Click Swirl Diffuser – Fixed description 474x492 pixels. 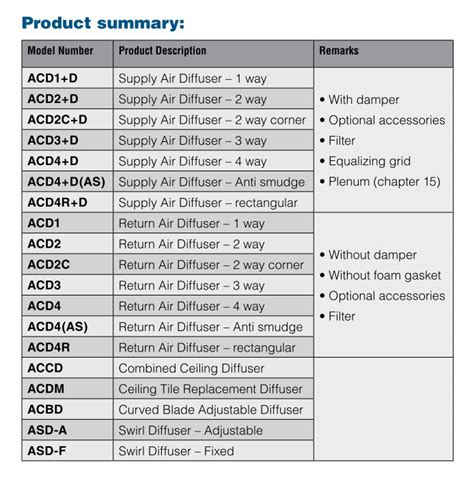click(x=176, y=451)
